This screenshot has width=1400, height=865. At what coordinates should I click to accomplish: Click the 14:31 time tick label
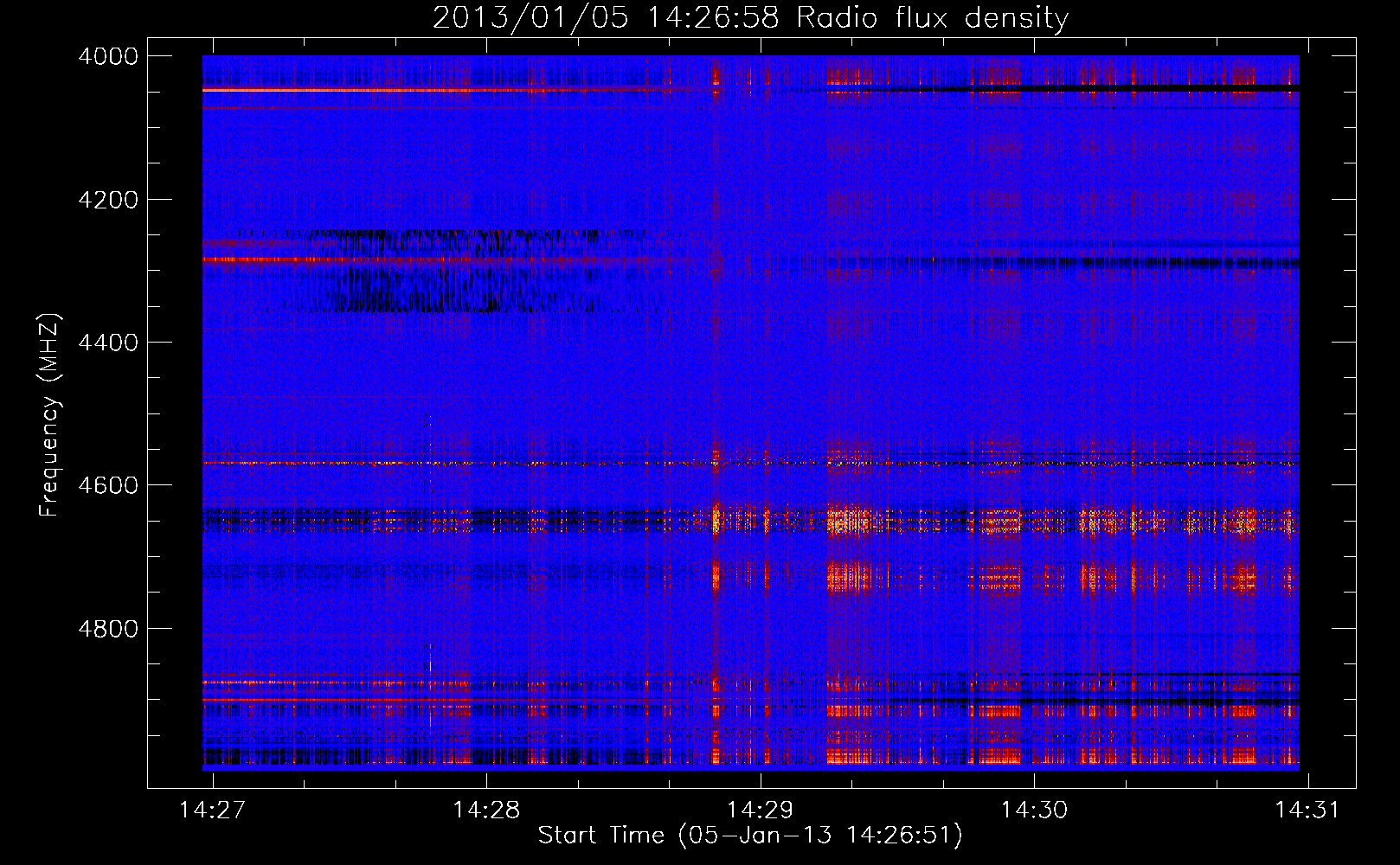(1307, 810)
